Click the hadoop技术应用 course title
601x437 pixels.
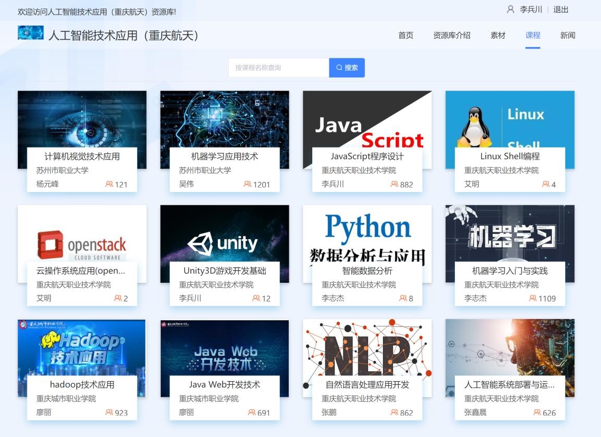82,384
